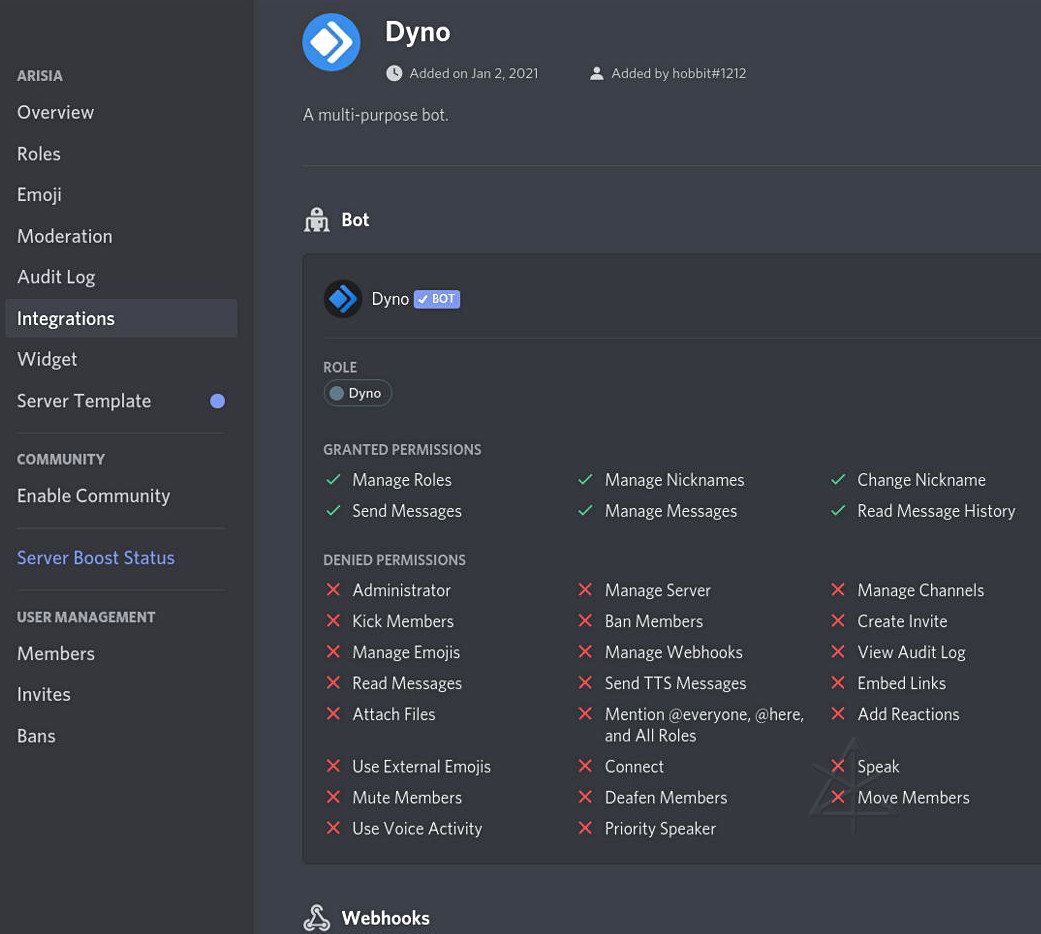1041x934 pixels.
Task: Click the blue dot beside Server Template
Action: [217, 401]
